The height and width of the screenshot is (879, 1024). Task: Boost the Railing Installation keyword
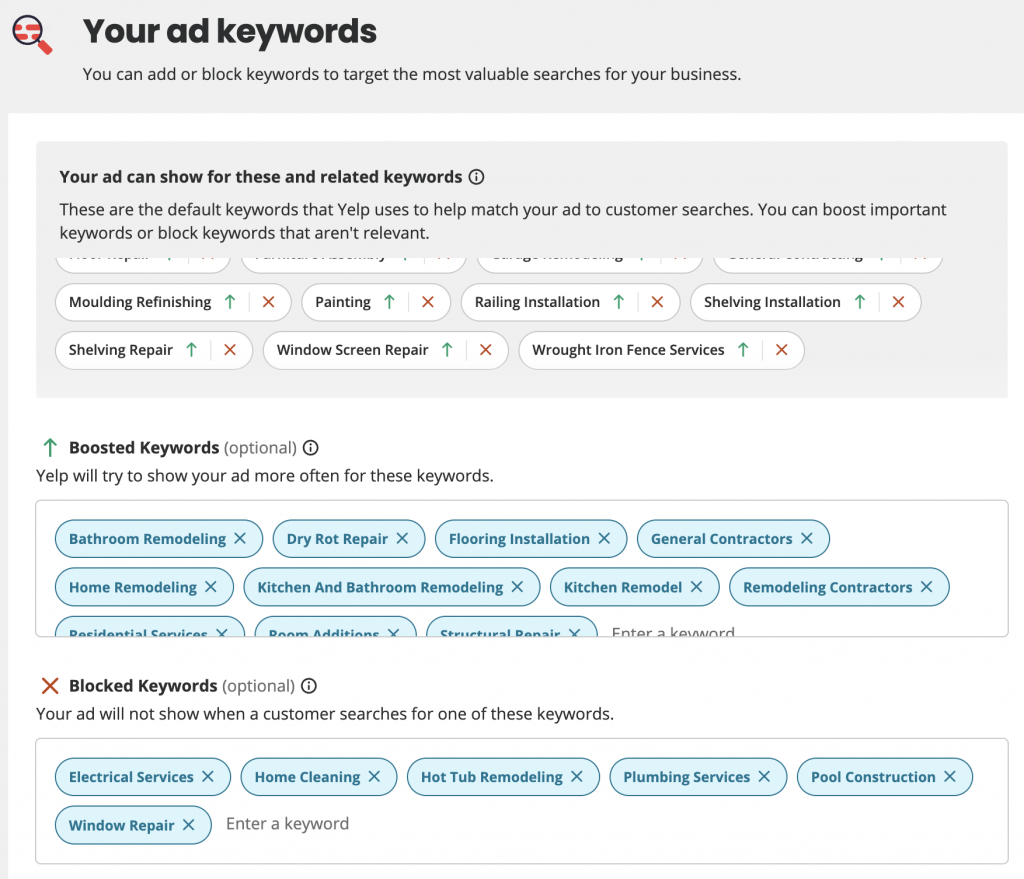click(618, 302)
